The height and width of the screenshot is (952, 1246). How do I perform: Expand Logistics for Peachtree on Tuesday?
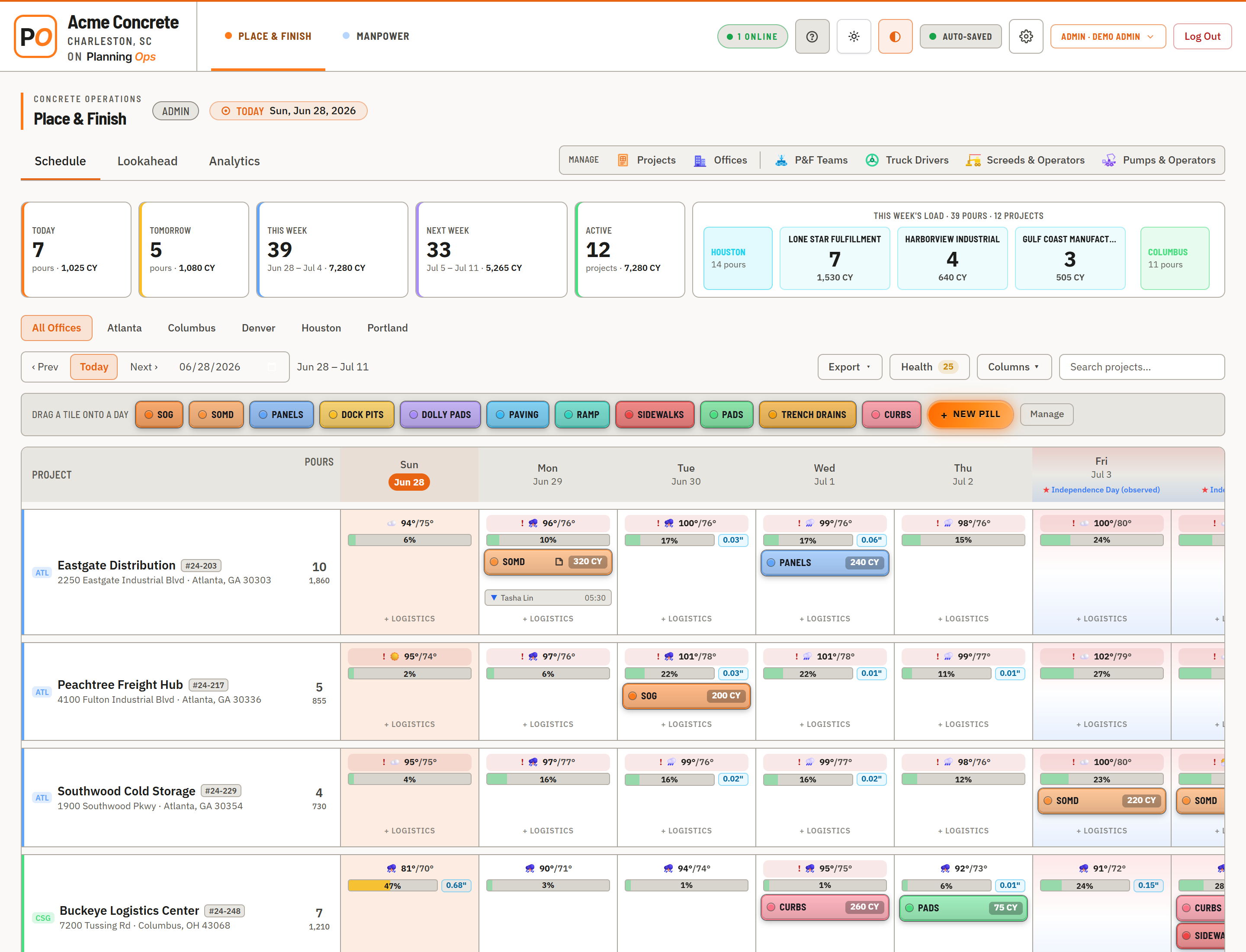686,724
